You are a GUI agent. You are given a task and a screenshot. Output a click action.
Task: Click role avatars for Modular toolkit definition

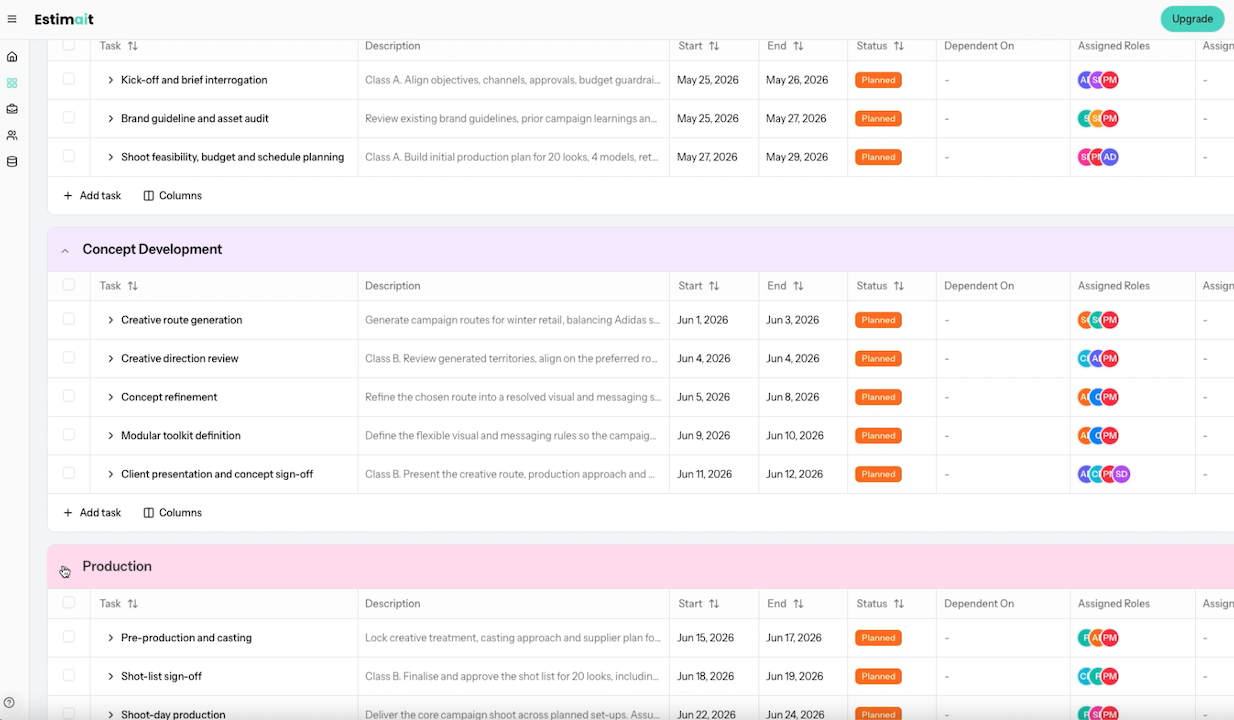point(1098,436)
